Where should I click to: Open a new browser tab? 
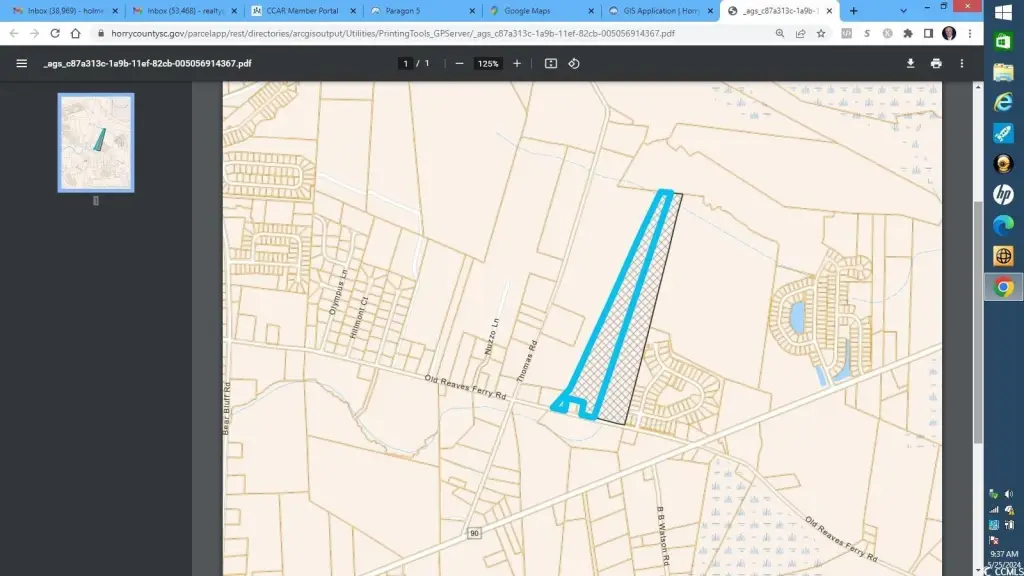tap(853, 11)
